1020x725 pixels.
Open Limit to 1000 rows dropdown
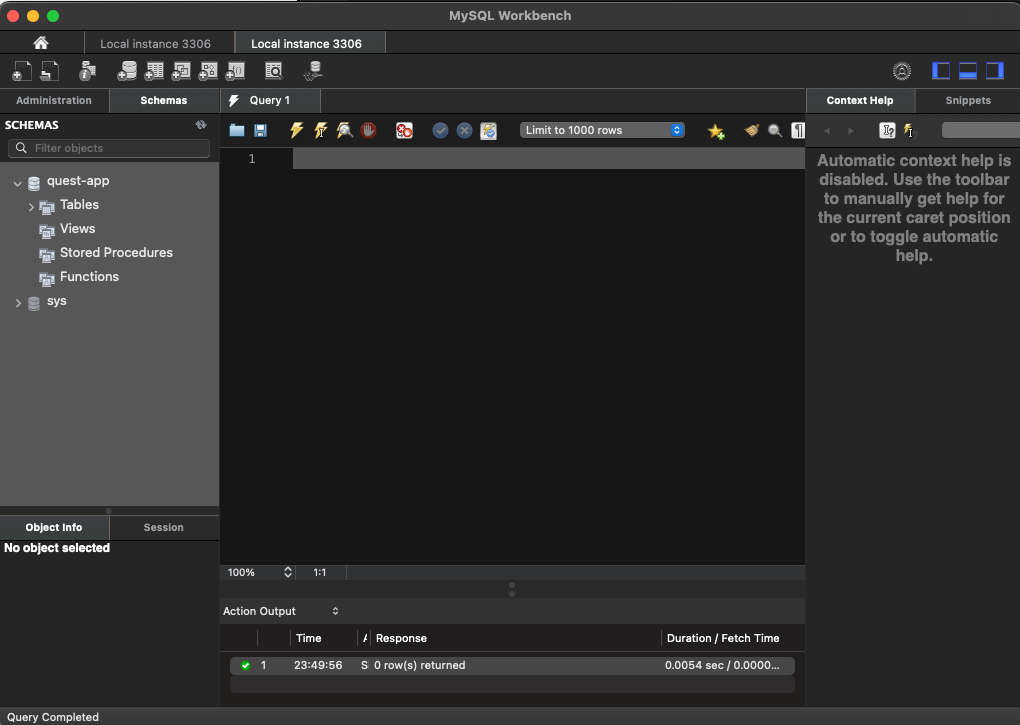tap(602, 130)
